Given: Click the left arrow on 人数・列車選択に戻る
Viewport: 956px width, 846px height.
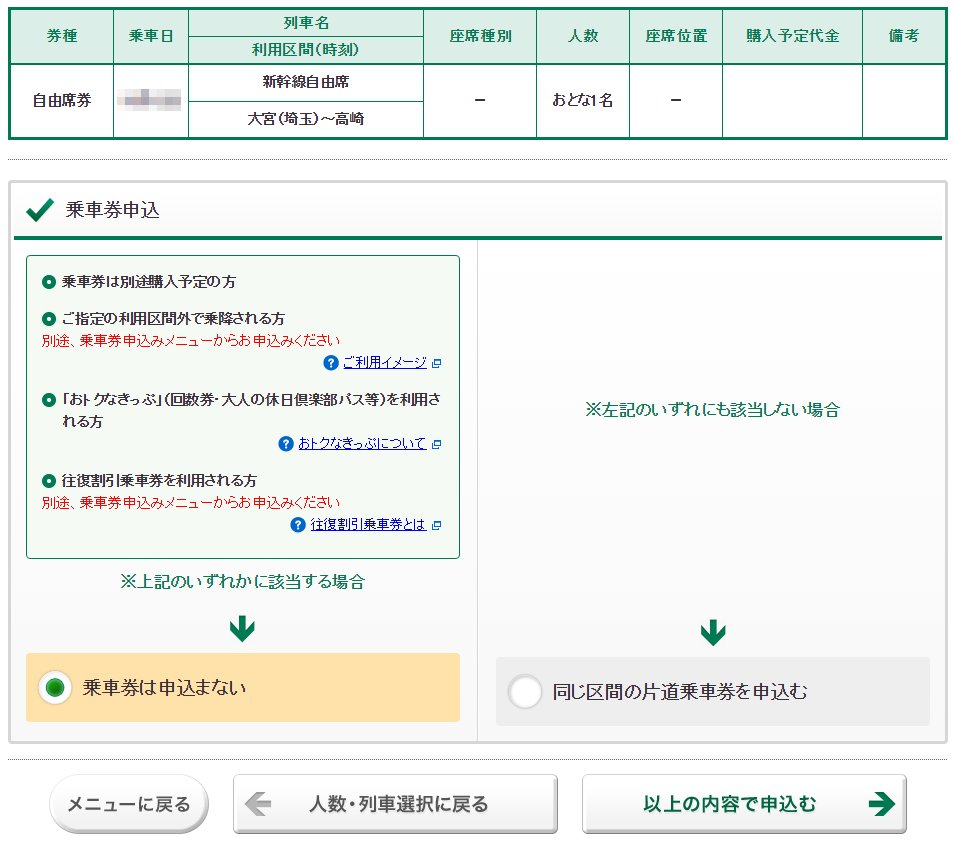Looking at the screenshot, I should pos(258,804).
